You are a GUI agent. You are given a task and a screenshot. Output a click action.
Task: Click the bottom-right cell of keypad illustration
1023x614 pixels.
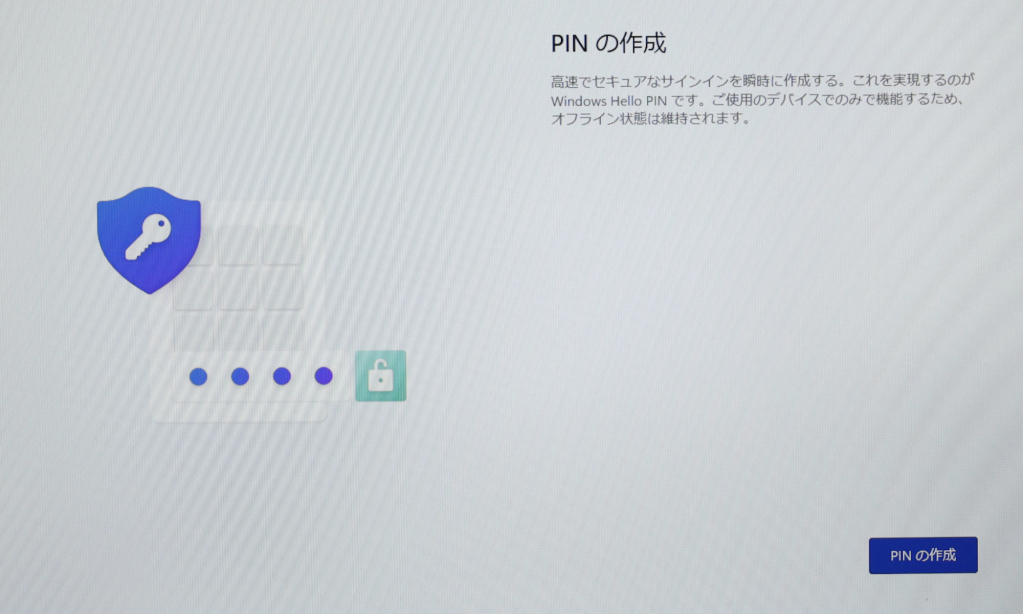pyautogui.click(x=283, y=331)
